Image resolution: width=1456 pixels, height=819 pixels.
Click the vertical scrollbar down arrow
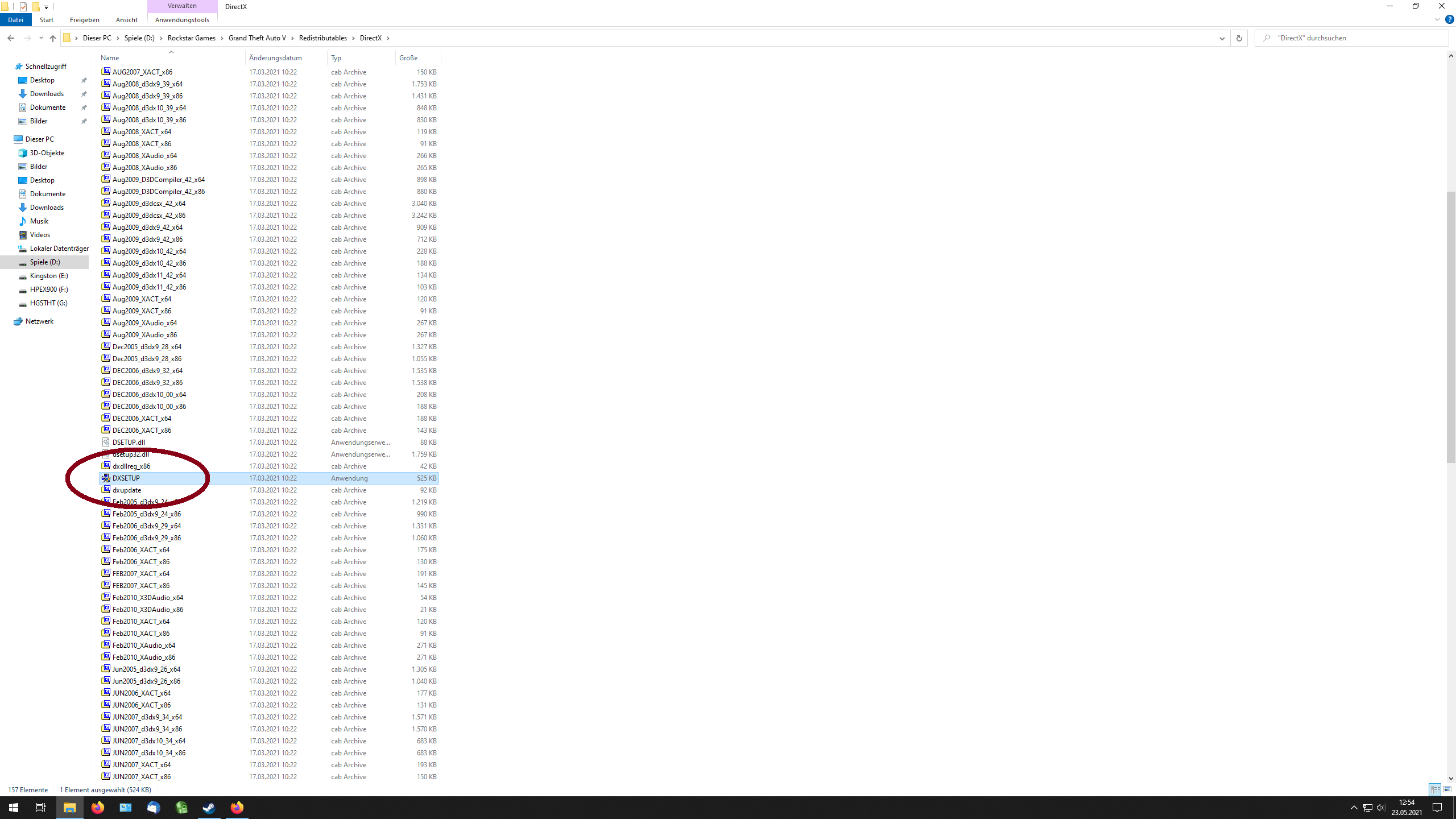tap(1451, 778)
